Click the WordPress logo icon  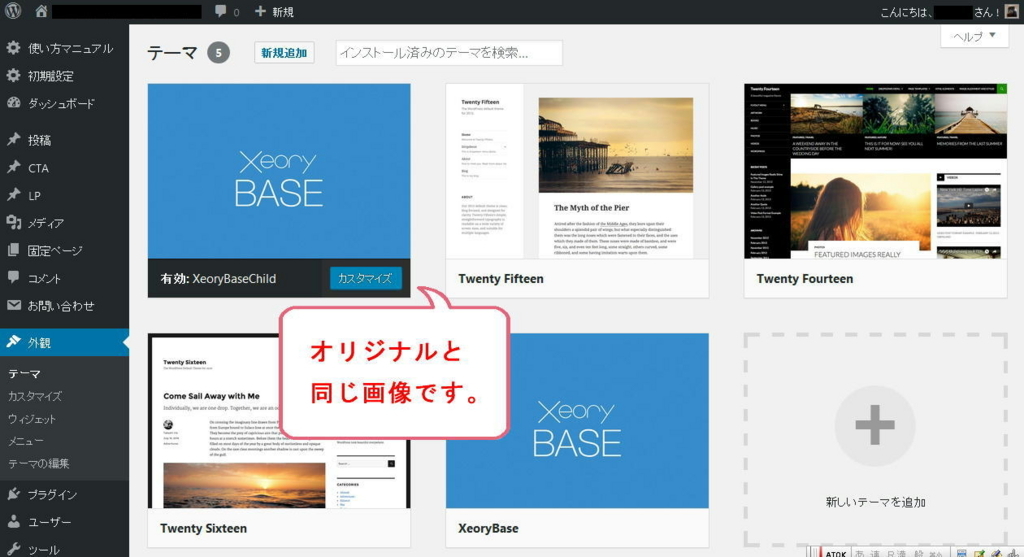[x=13, y=11]
